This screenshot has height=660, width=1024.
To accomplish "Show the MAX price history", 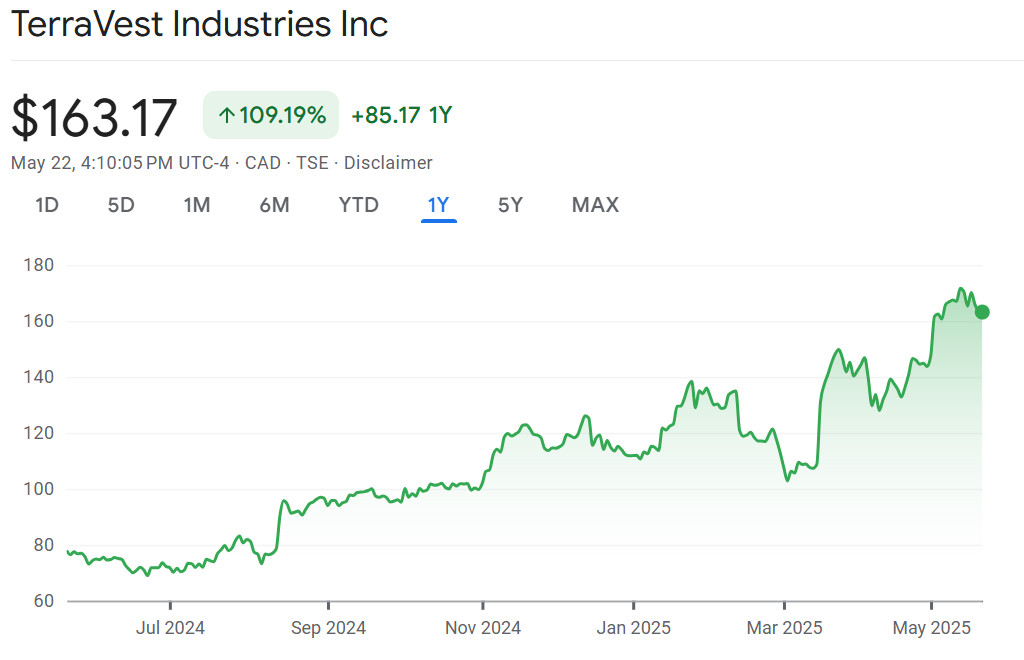I will click(x=595, y=205).
